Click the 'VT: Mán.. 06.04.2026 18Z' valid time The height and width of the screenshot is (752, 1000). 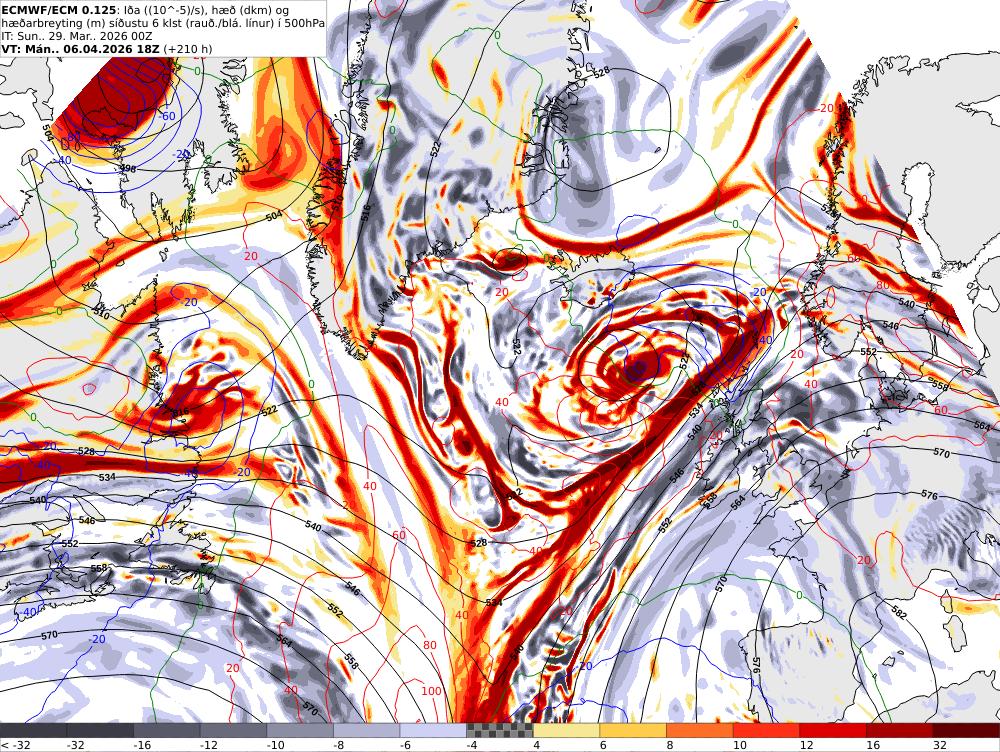[x=80, y=48]
